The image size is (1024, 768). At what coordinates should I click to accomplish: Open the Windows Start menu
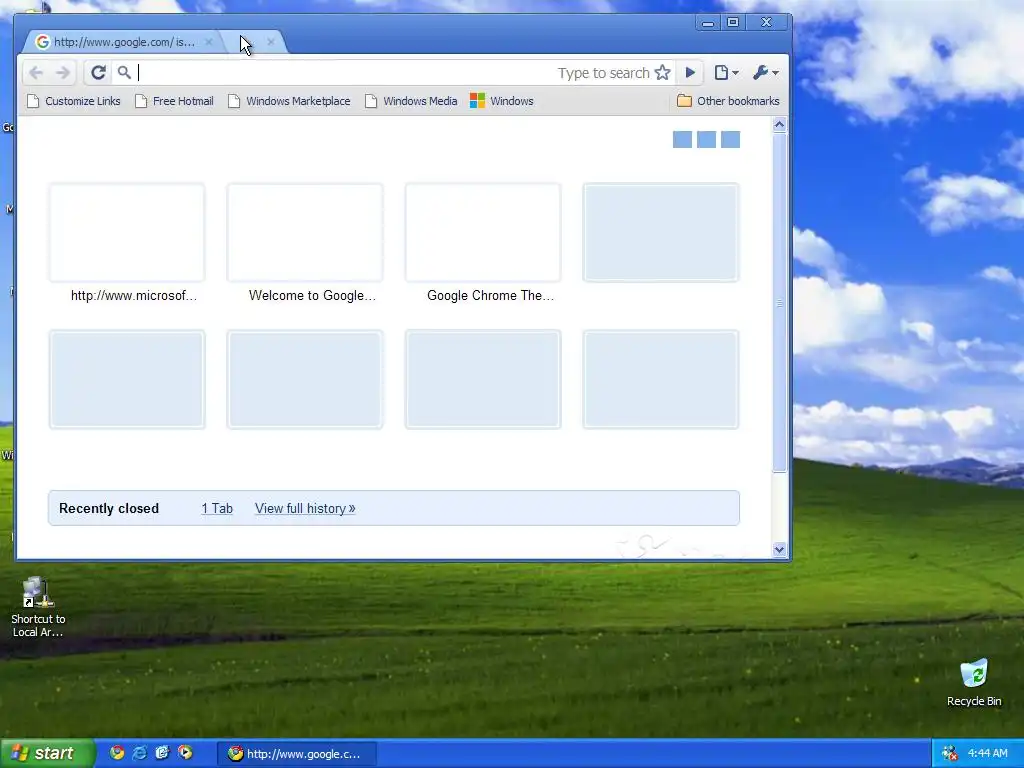[x=47, y=754]
